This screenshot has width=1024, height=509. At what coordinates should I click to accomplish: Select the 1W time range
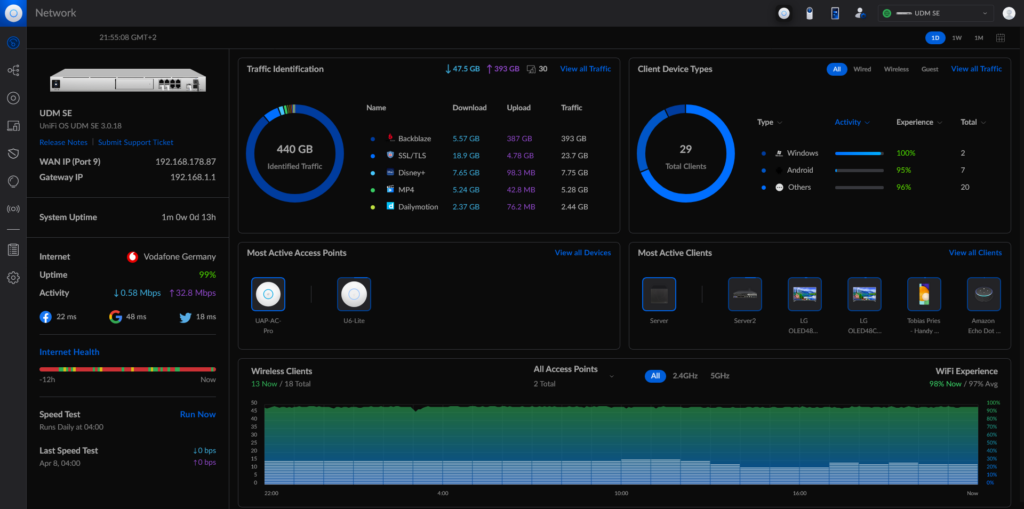tap(957, 38)
